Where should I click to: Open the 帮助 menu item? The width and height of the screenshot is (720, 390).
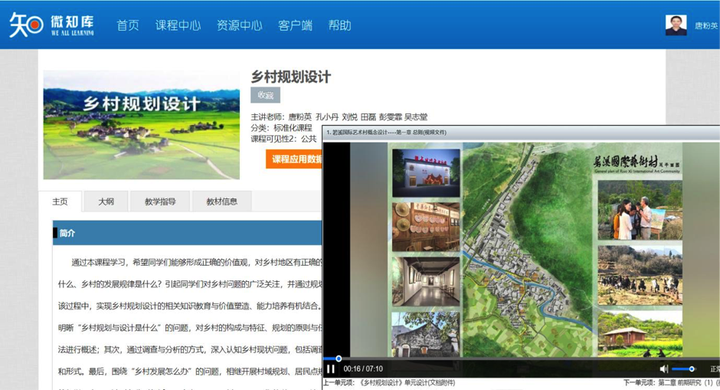(340, 25)
